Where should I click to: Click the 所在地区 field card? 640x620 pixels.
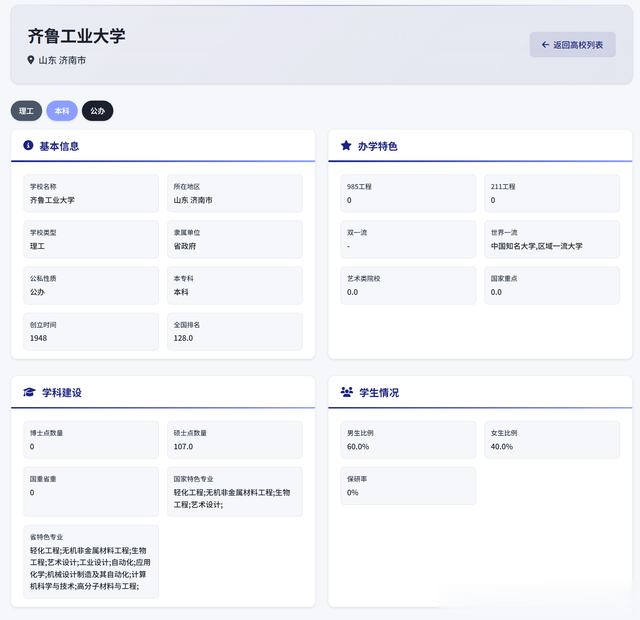[x=235, y=193]
